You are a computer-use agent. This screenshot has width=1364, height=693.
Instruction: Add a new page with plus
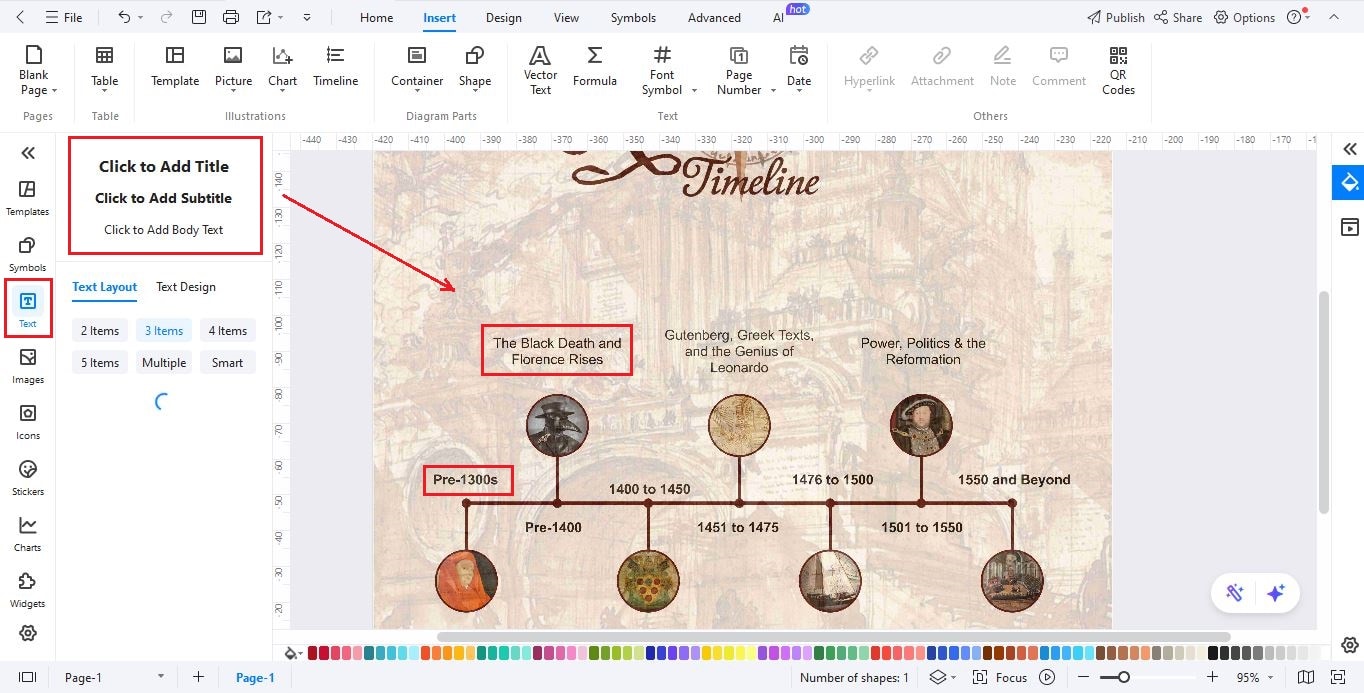click(198, 677)
